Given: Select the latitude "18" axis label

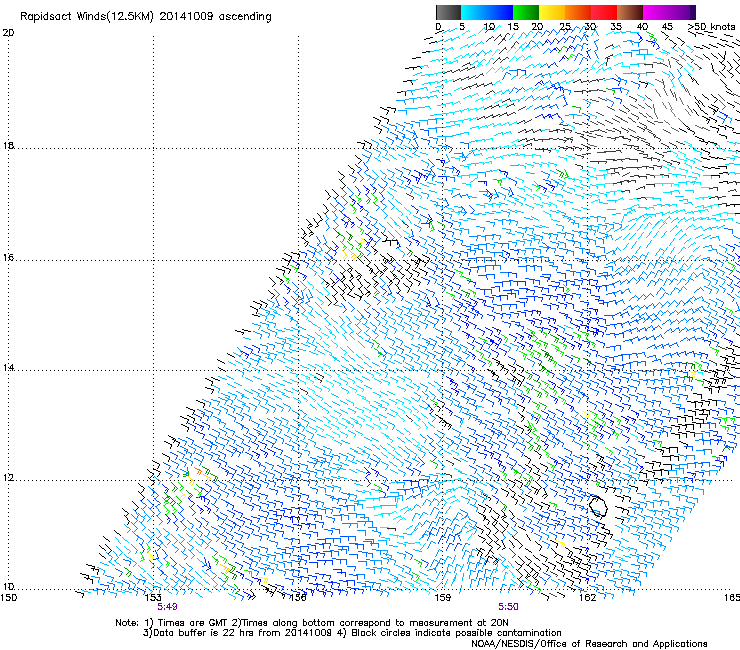Looking at the screenshot, I should (x=8, y=146).
